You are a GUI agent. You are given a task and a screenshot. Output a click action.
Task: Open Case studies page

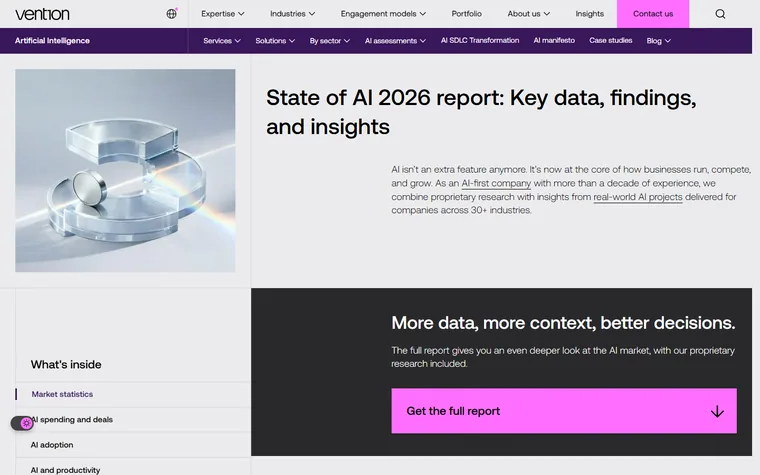(x=610, y=41)
